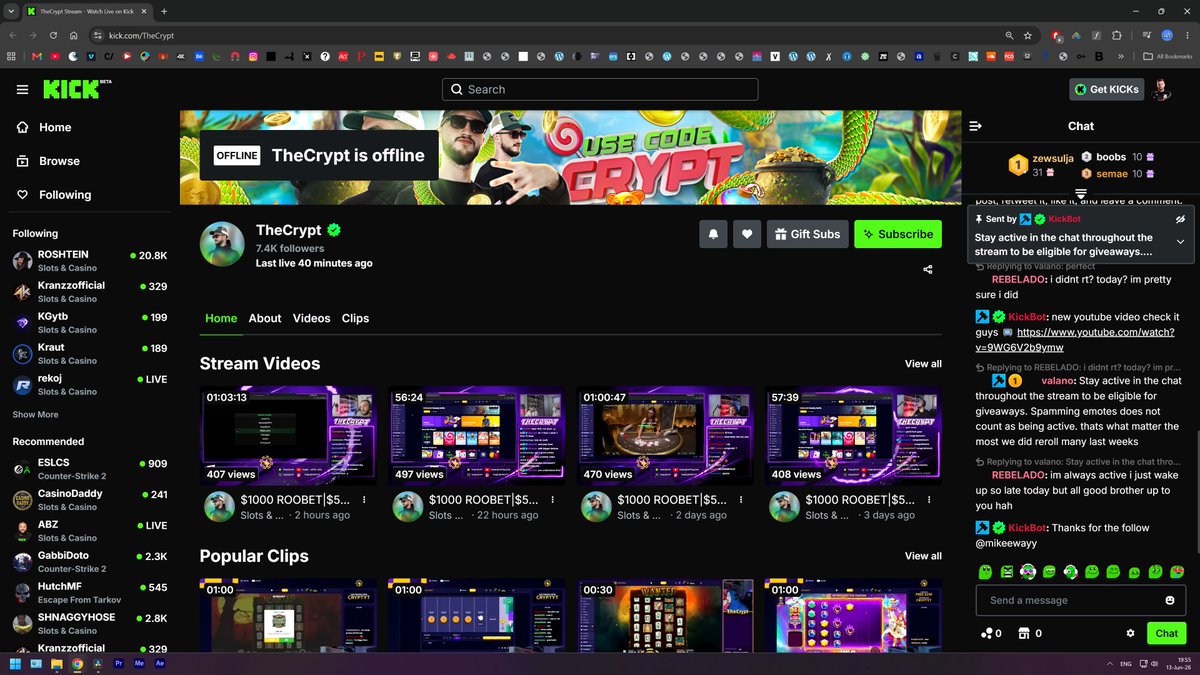Open the Chrome extensions puzzle icon
This screenshot has height=675, width=1200.
click(x=1117, y=35)
